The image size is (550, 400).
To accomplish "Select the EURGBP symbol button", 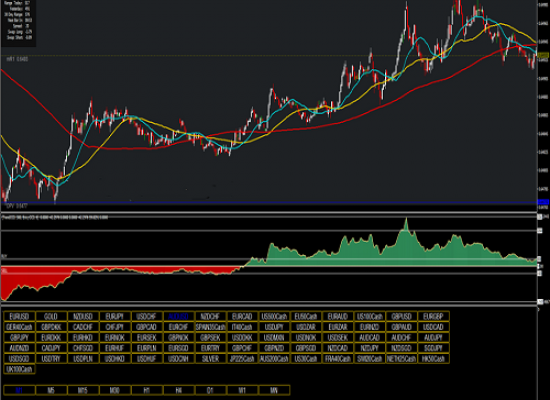I will 434,316.
